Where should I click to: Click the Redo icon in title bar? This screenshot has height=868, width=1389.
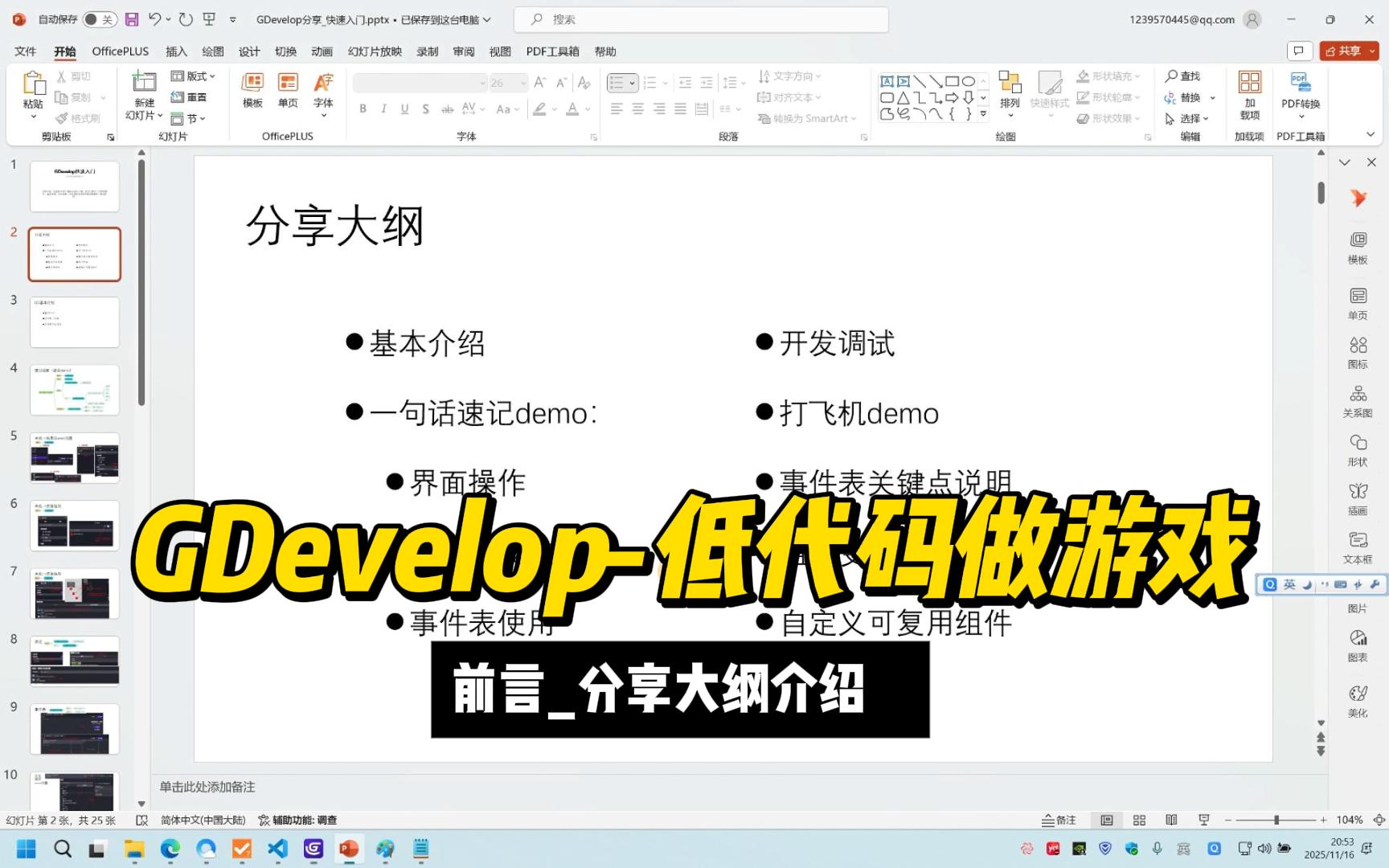[186, 19]
